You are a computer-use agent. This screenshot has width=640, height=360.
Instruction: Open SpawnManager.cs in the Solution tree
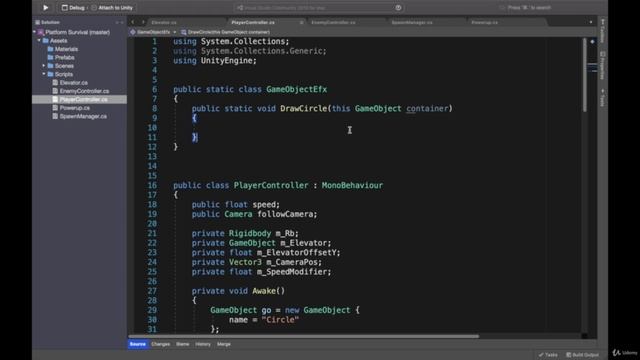coord(83,116)
